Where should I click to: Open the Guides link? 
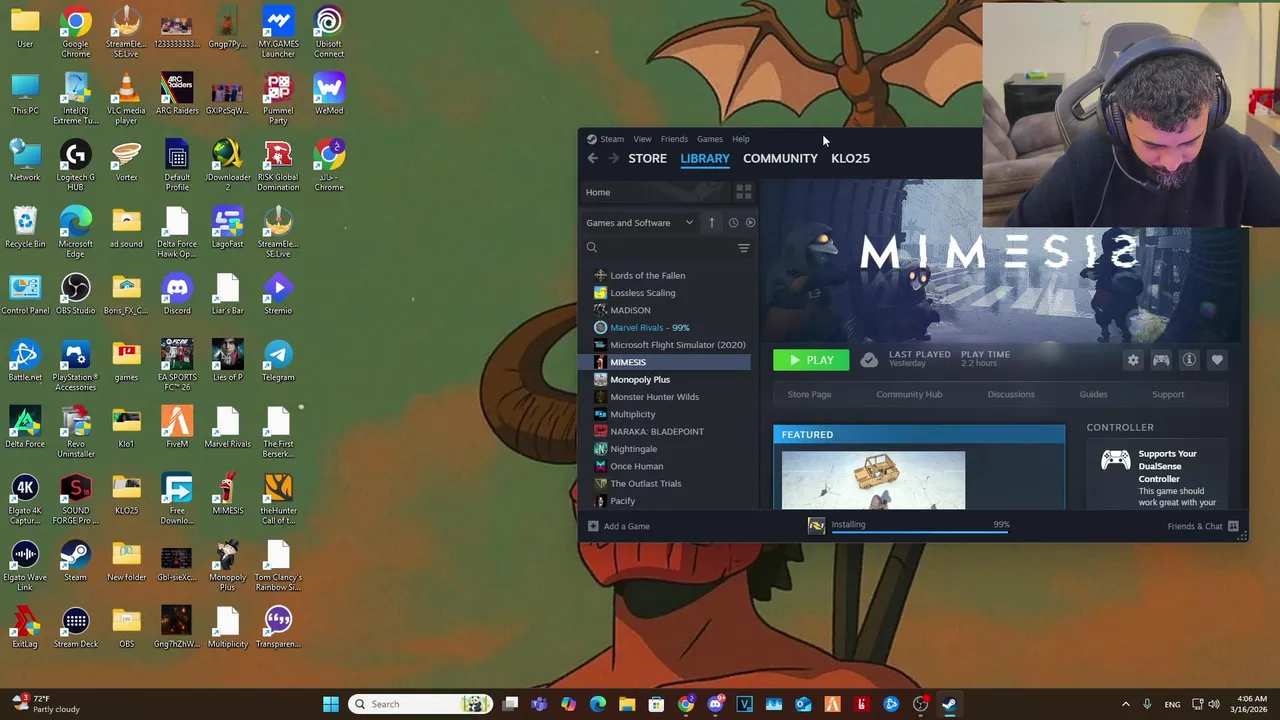[x=1093, y=394]
